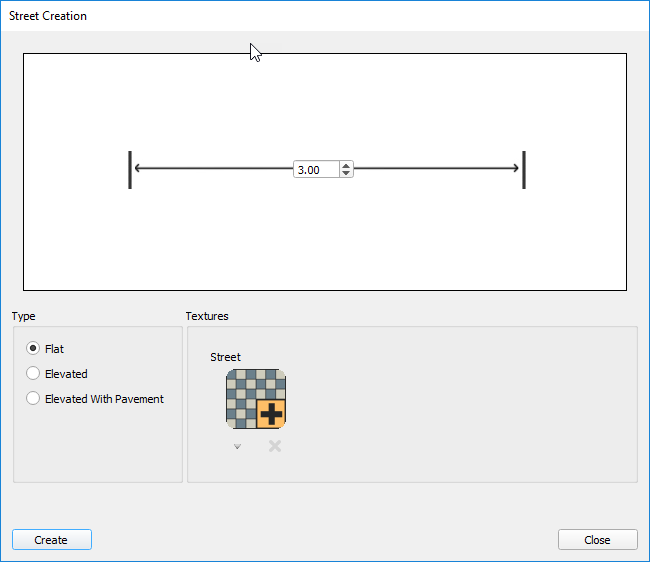Decrease street width with the down arrow
The height and width of the screenshot is (562, 650).
click(x=346, y=174)
